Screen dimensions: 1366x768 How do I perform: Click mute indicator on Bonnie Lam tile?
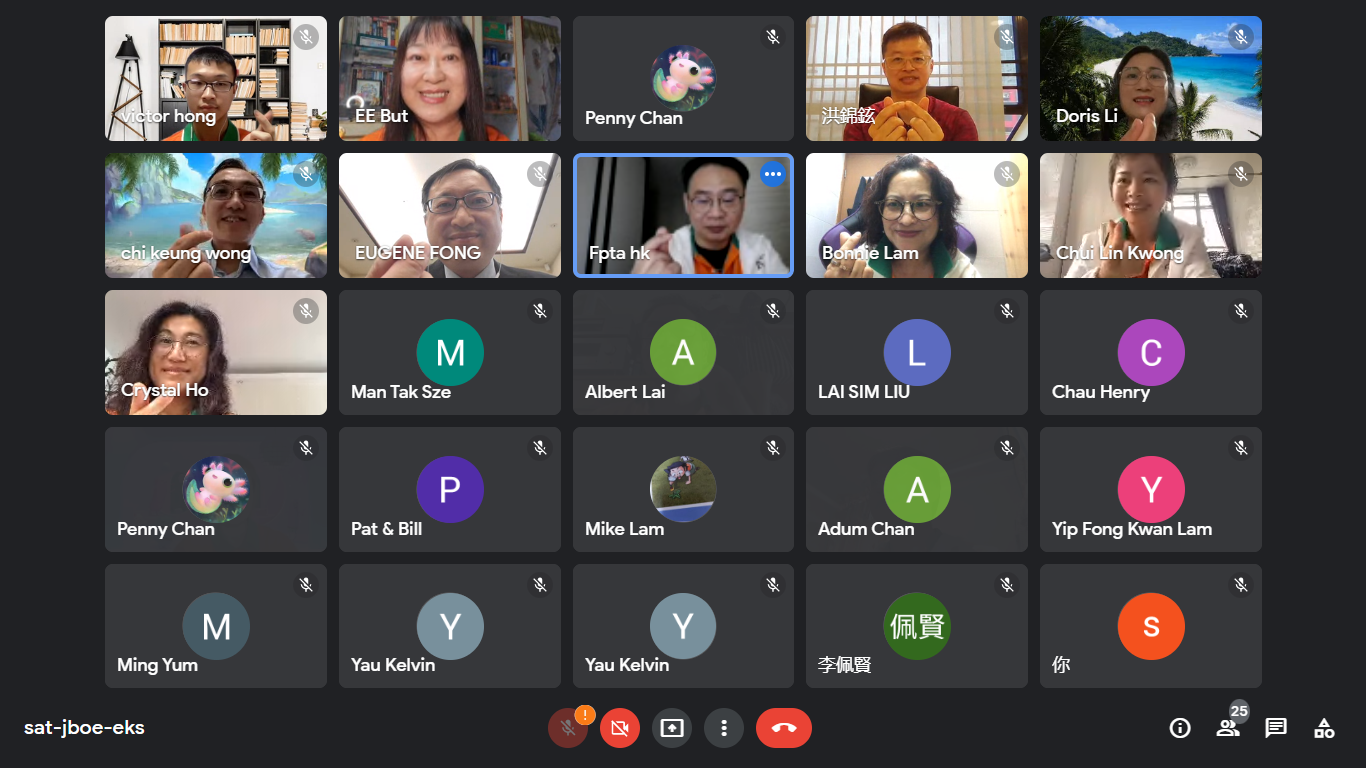tap(1007, 174)
